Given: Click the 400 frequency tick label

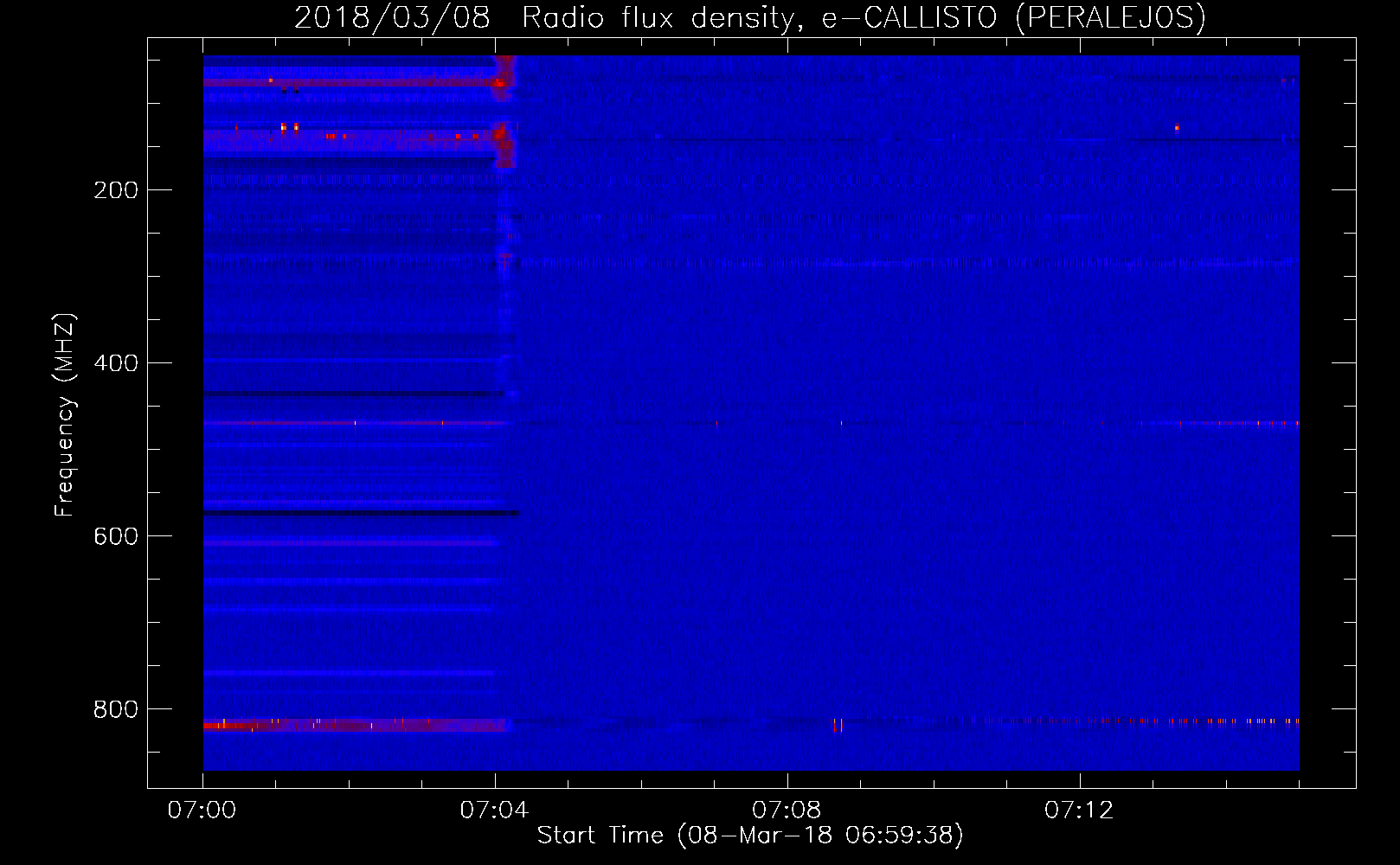Looking at the screenshot, I should [116, 363].
